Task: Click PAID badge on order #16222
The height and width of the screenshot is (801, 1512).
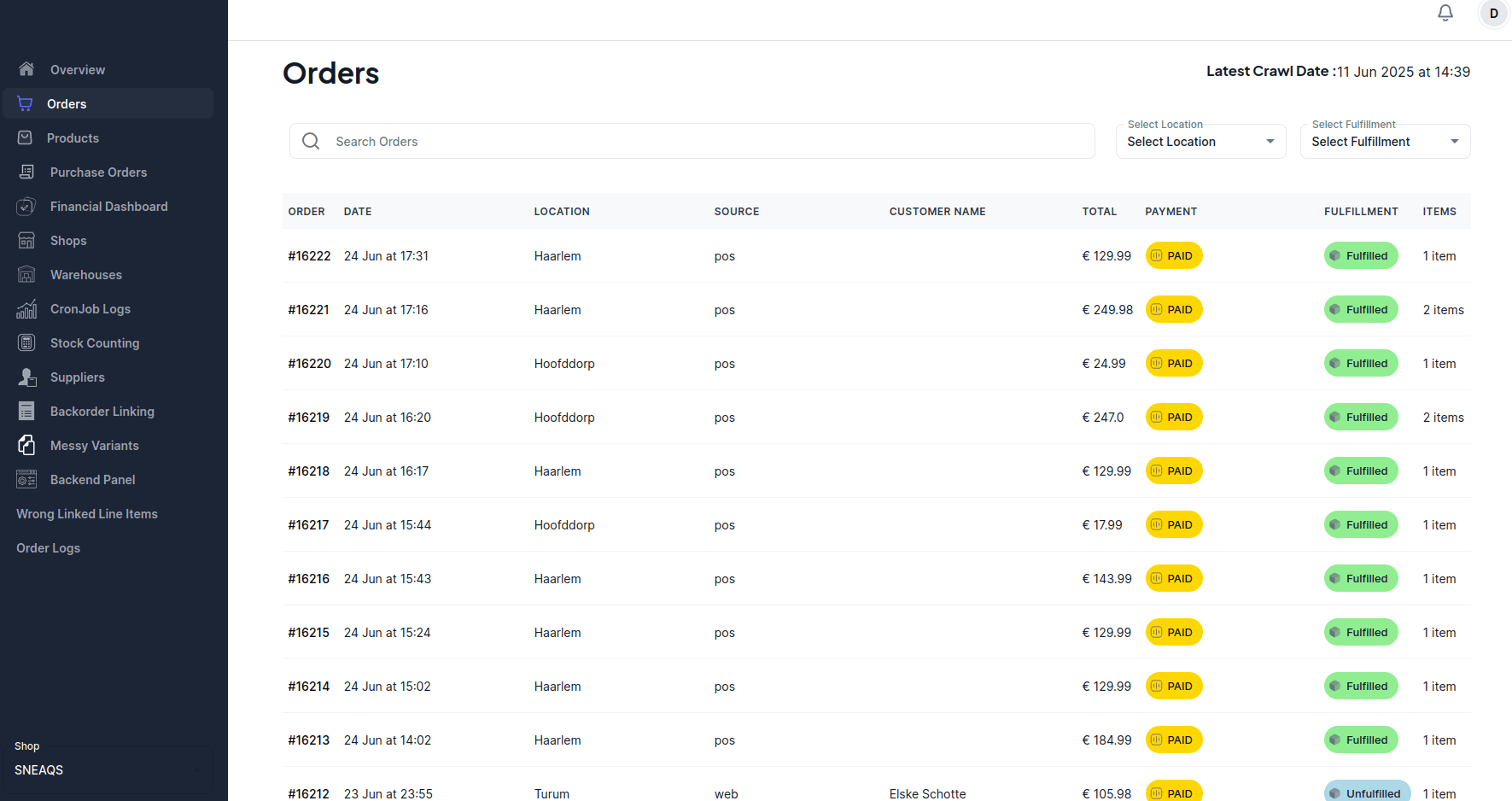Action: [x=1174, y=255]
